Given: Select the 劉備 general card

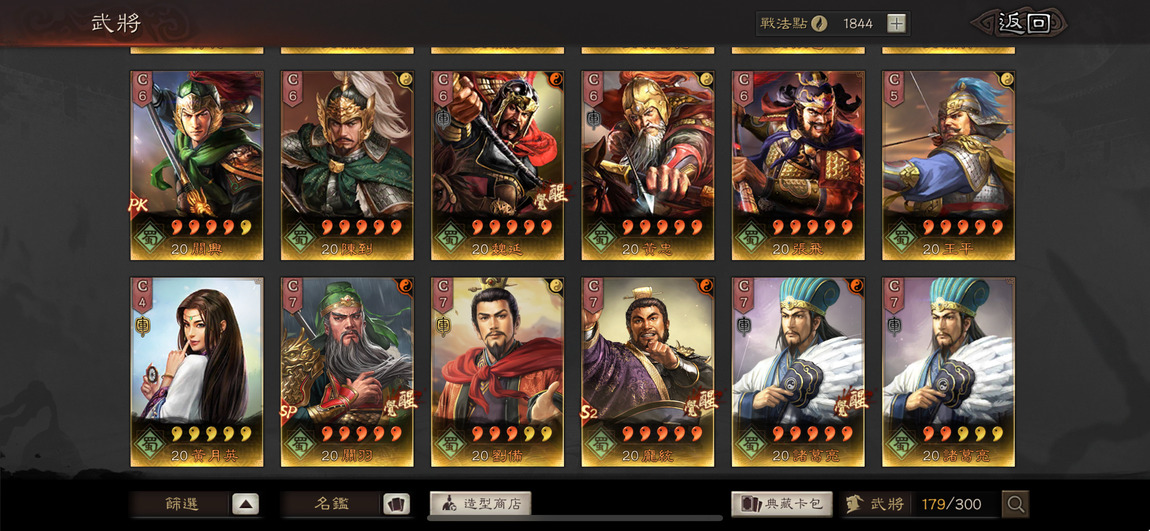Looking at the screenshot, I should (497, 372).
